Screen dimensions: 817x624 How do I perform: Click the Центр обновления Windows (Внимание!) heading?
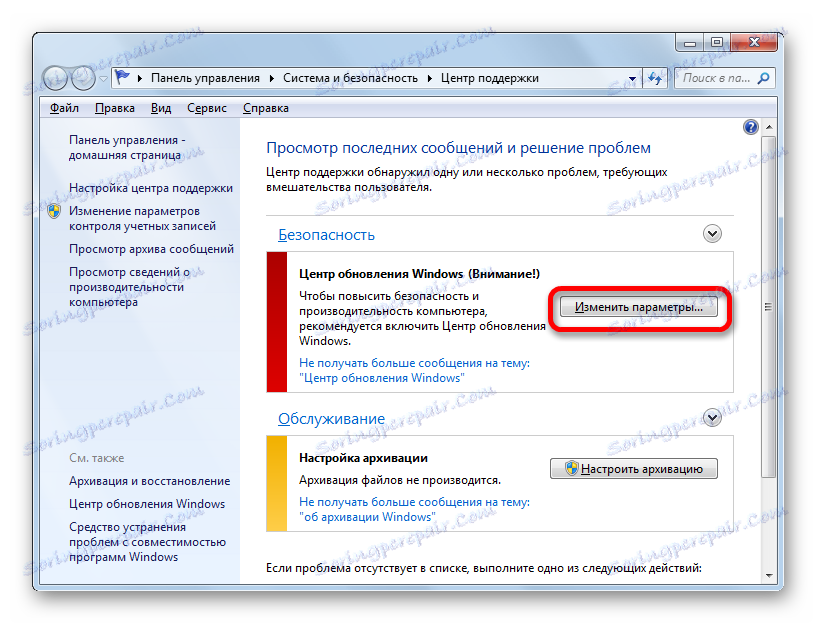[419, 274]
